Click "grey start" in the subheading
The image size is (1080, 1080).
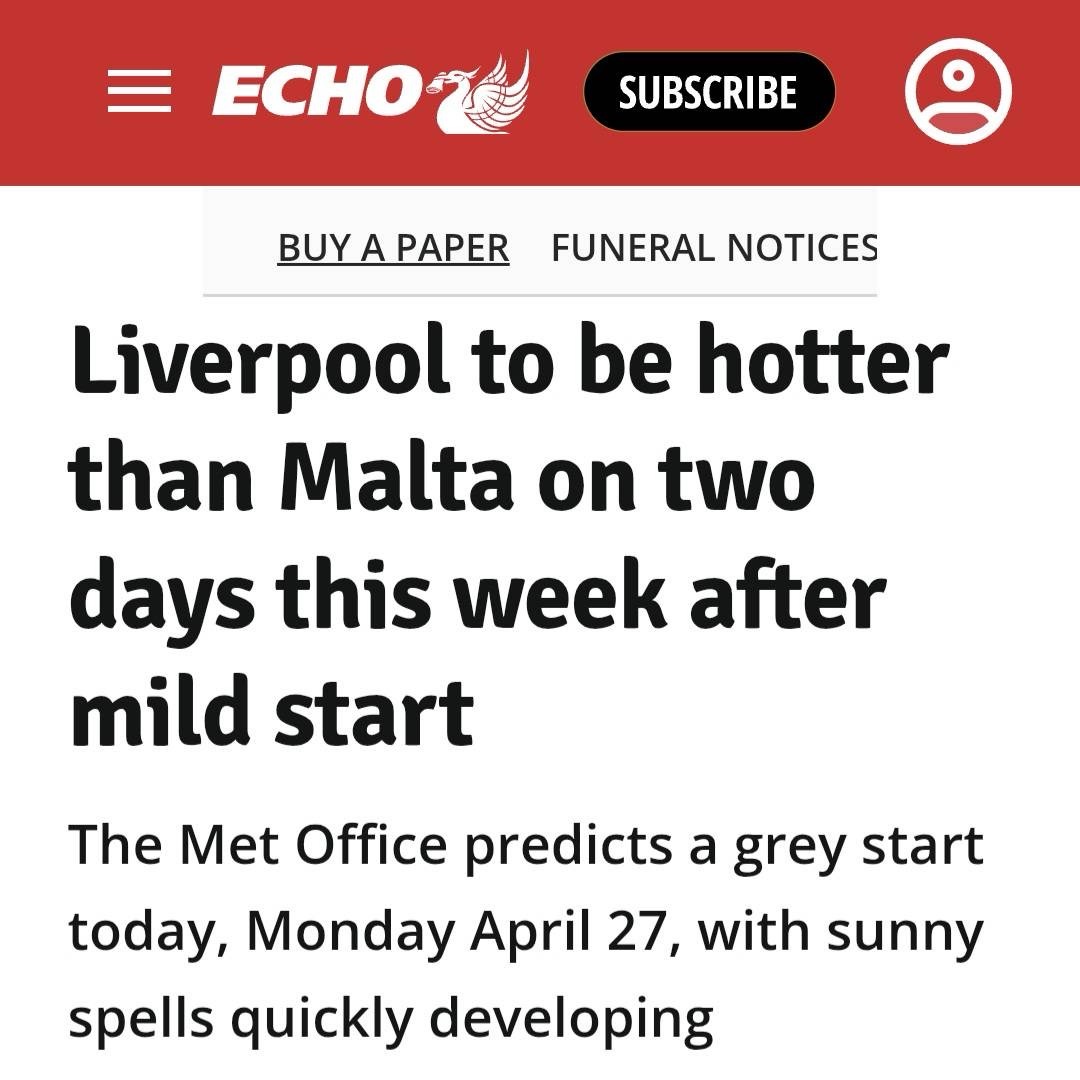pos(858,846)
